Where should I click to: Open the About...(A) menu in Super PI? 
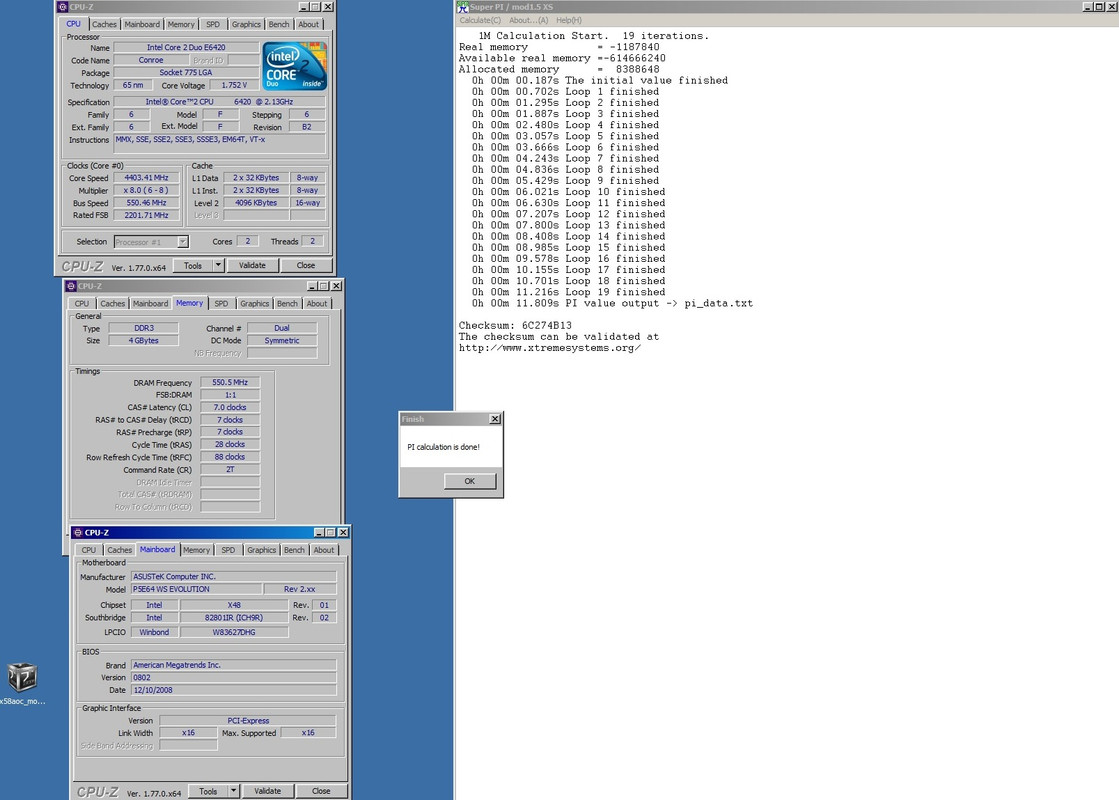528,20
